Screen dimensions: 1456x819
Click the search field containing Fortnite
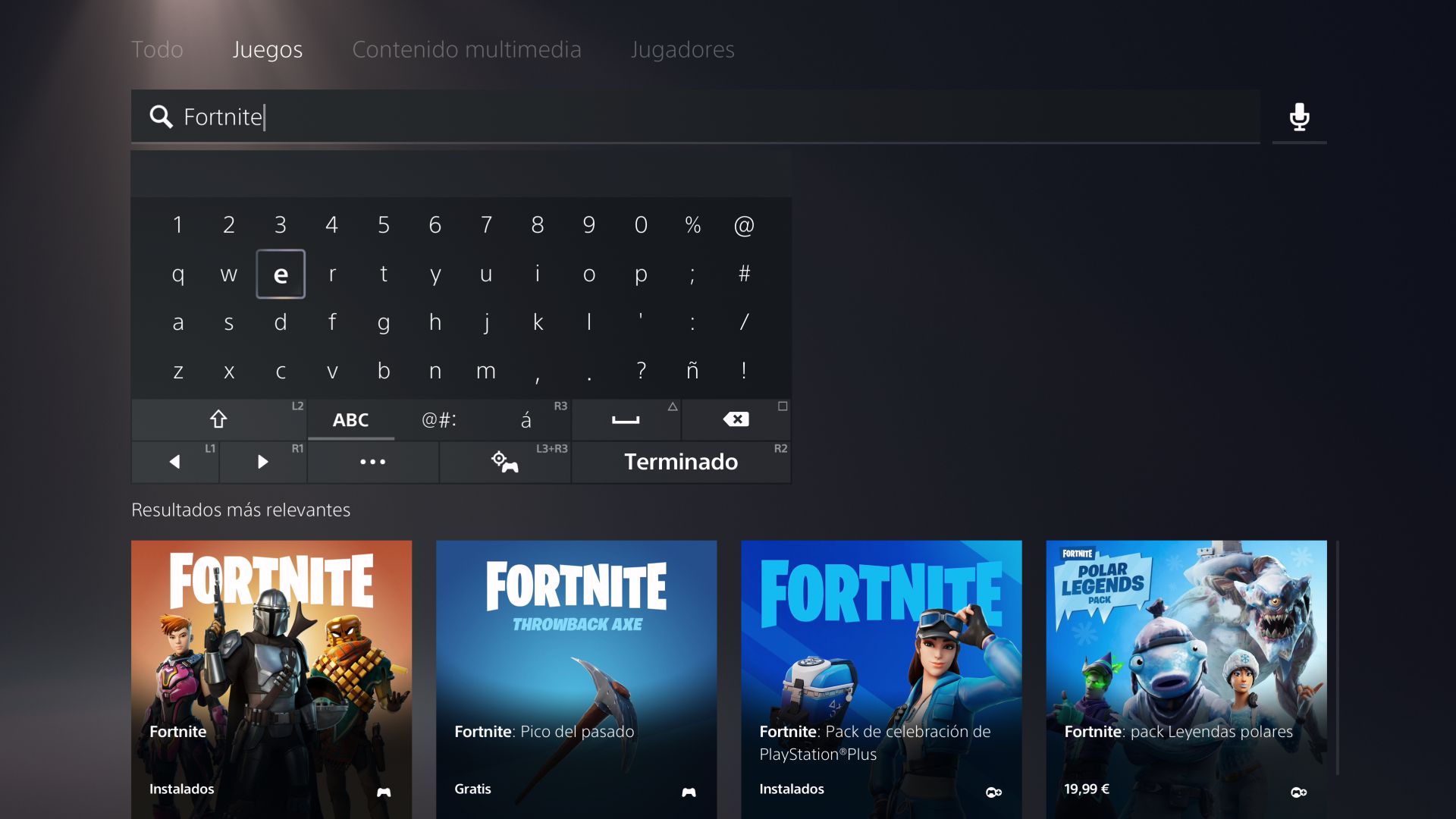(x=695, y=117)
